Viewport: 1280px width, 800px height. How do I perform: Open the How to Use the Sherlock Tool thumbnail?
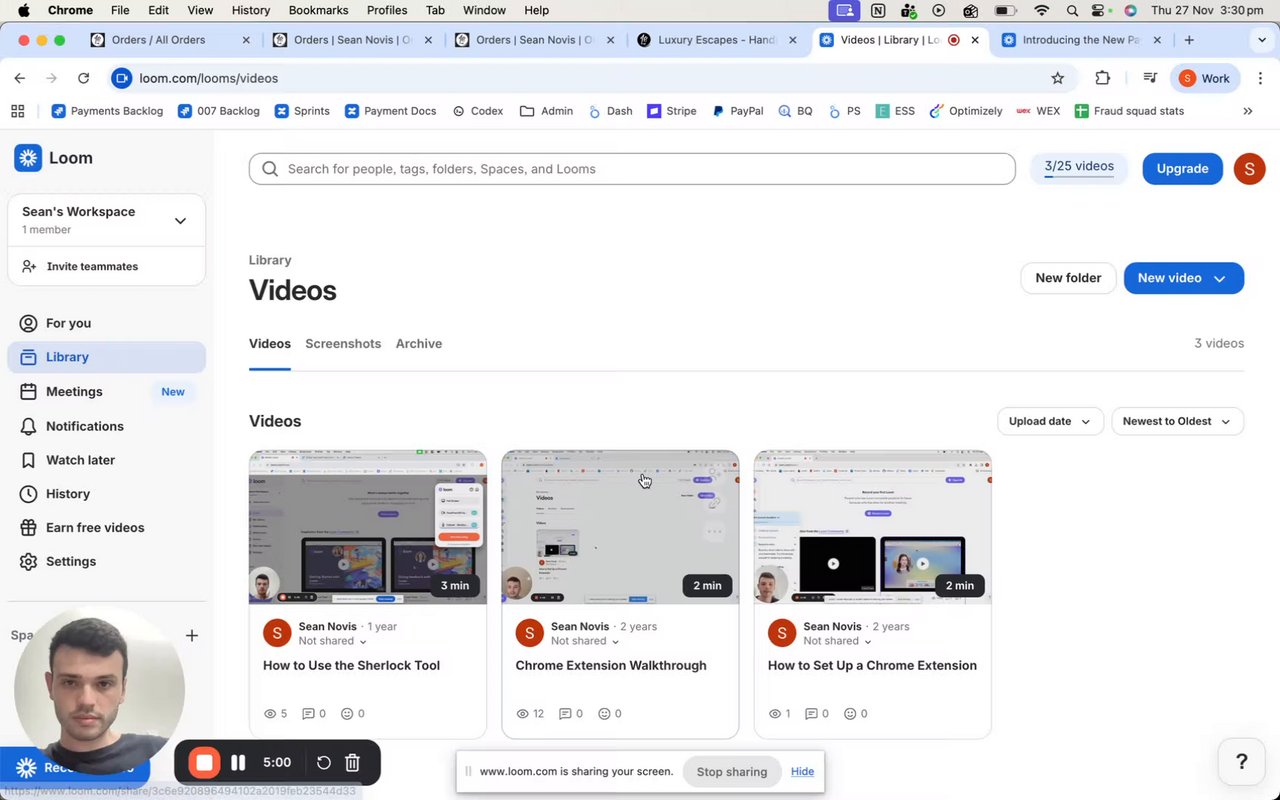[368, 527]
